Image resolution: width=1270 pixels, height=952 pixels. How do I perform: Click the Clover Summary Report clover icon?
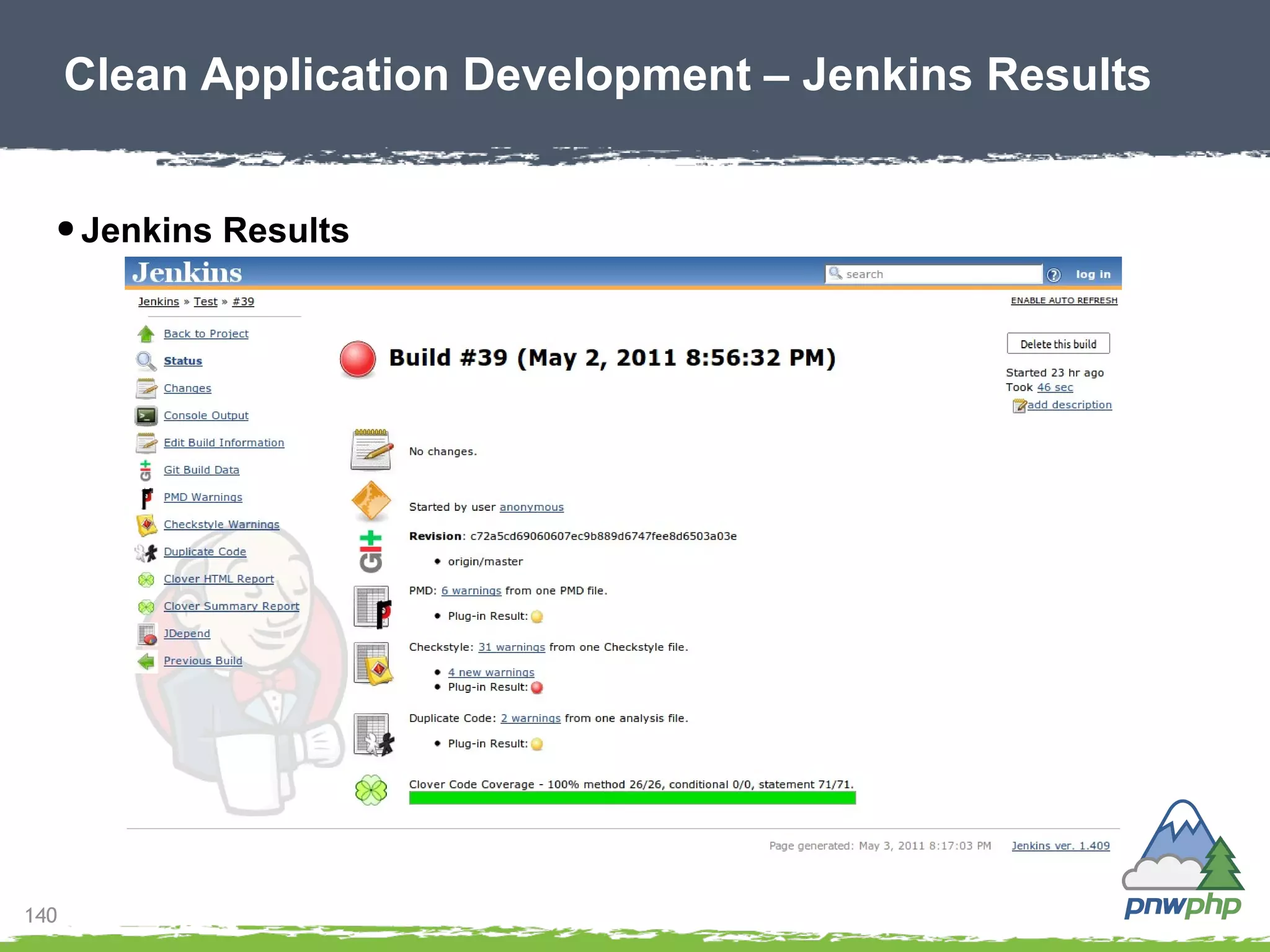tap(146, 607)
